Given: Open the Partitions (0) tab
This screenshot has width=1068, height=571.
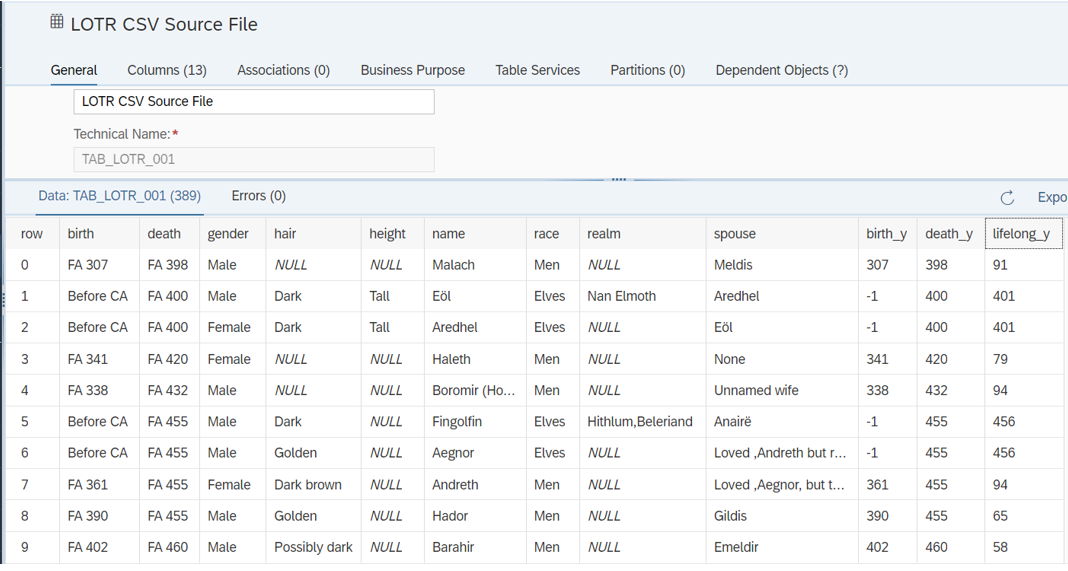Looking at the screenshot, I should [647, 70].
